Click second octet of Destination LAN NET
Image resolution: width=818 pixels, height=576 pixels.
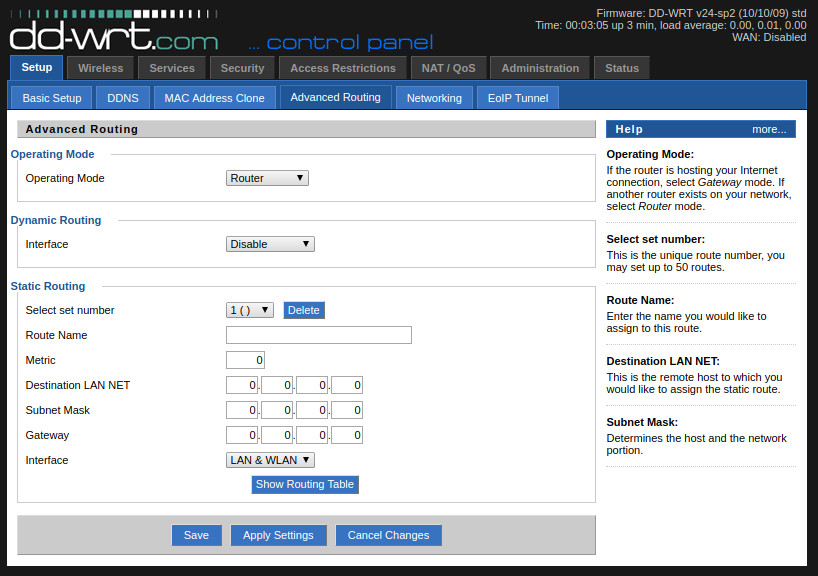tap(277, 385)
